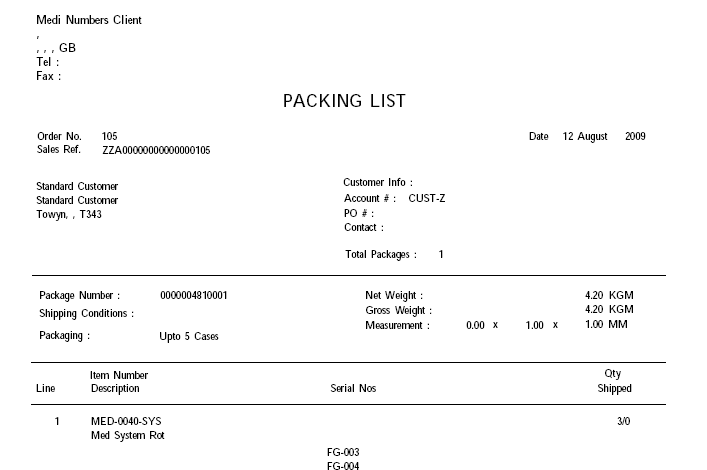Screen dimensions: 707x470
Task: Select the Upto 5 Cases packaging text
Action: point(189,336)
